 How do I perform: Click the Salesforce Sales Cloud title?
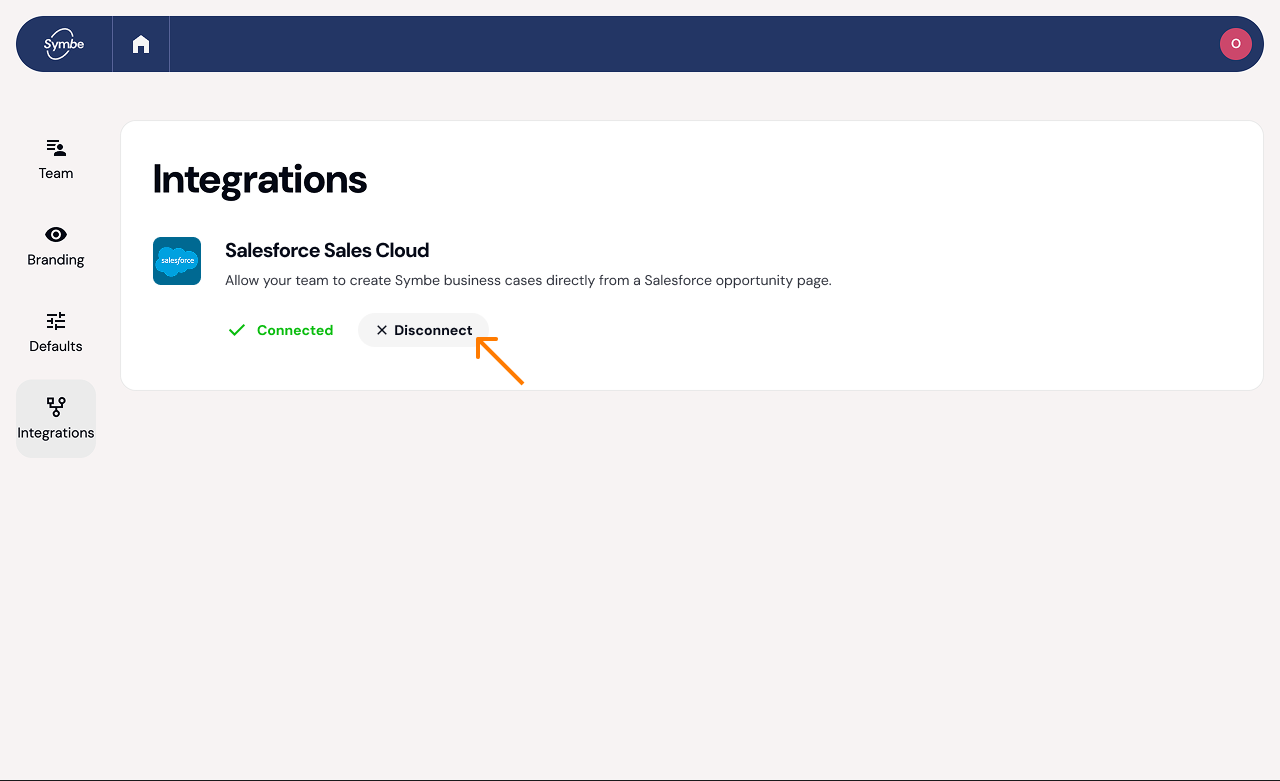327,250
